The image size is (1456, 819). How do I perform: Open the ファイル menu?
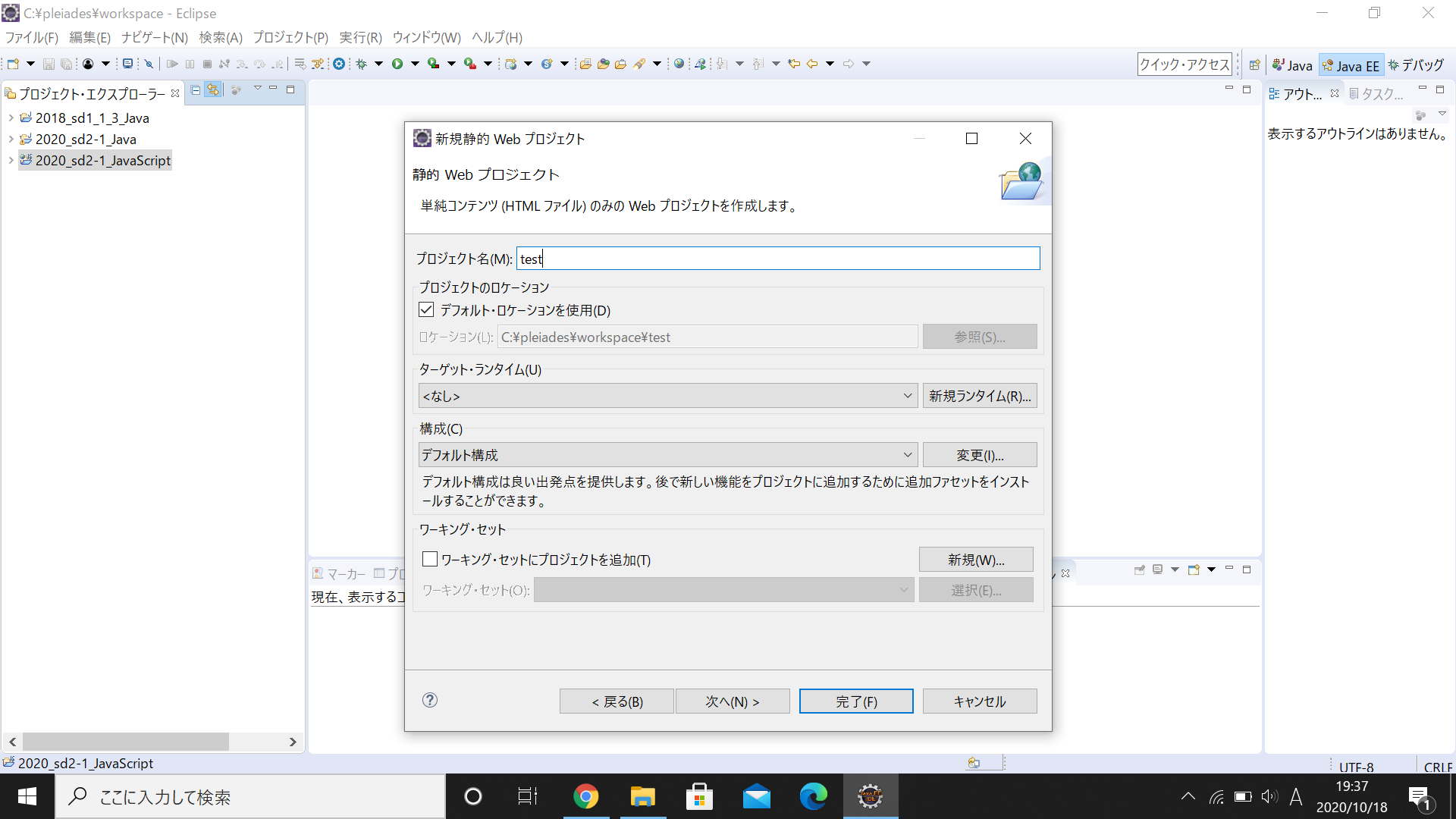(31, 36)
